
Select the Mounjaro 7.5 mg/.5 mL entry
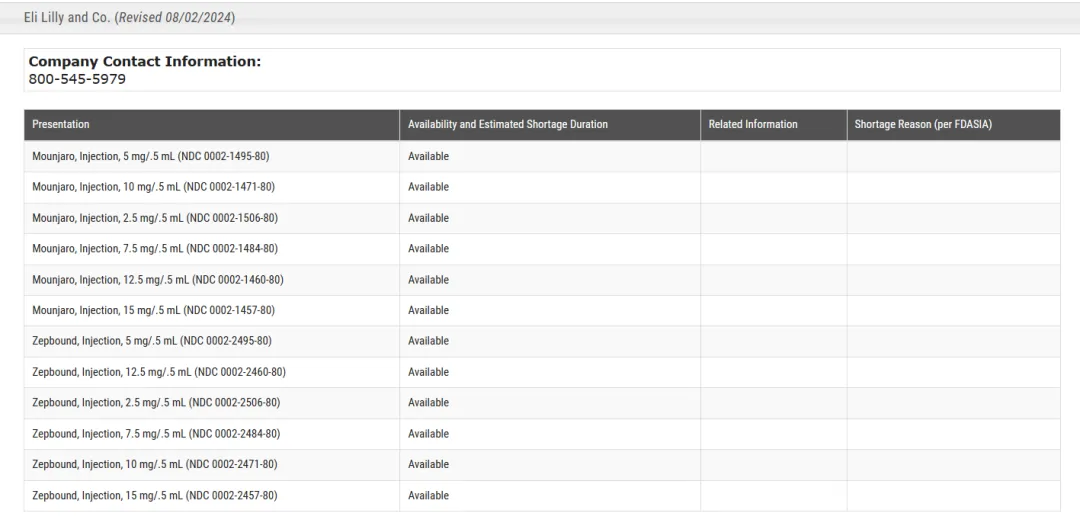tap(155, 249)
